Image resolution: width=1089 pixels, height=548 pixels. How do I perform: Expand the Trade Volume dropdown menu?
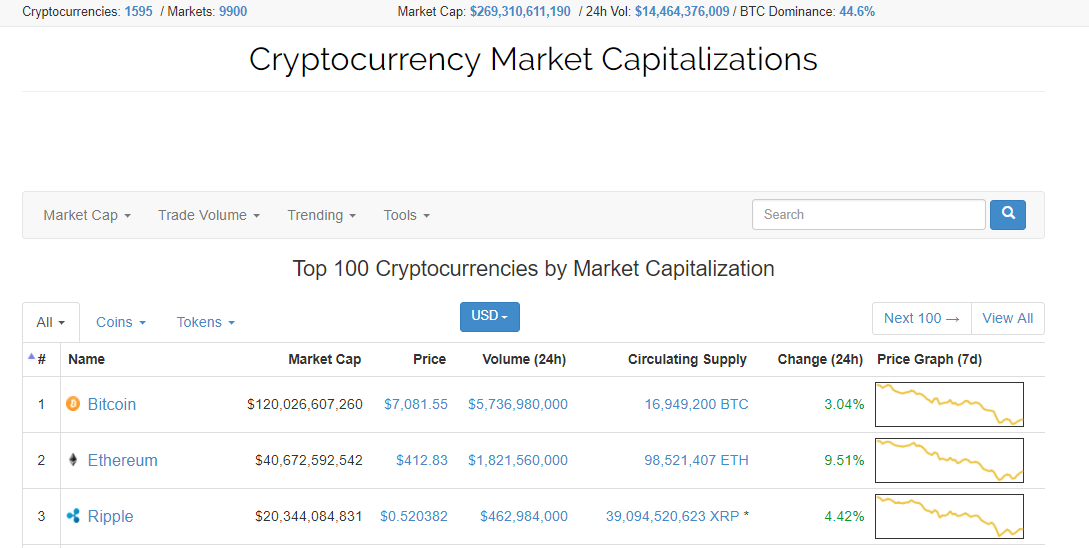pyautogui.click(x=209, y=215)
